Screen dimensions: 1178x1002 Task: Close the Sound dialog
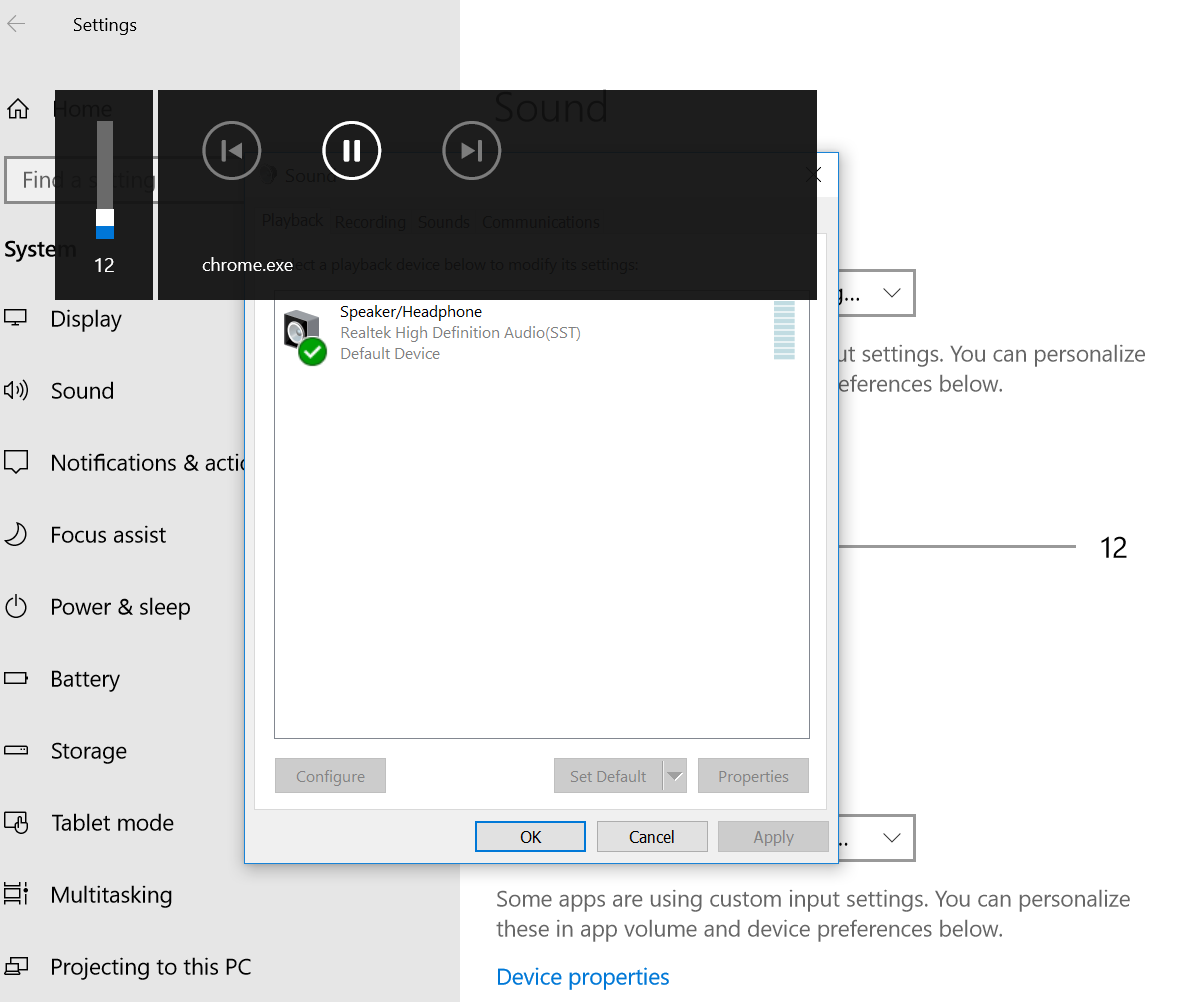[814, 175]
